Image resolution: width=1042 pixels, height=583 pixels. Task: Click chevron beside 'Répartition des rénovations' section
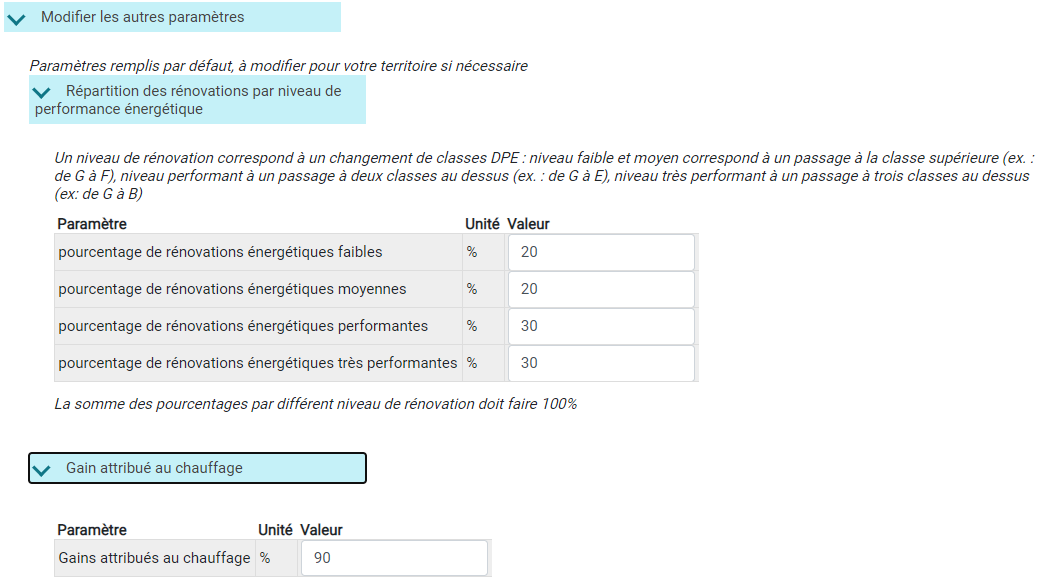(41, 92)
